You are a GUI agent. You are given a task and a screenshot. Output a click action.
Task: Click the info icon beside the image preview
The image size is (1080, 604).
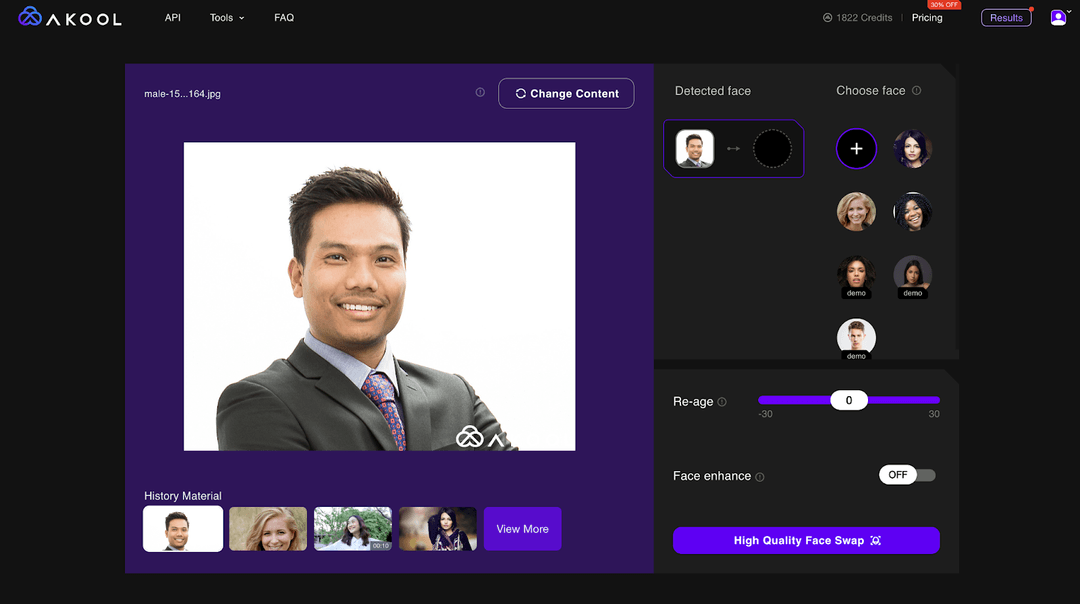tap(480, 92)
